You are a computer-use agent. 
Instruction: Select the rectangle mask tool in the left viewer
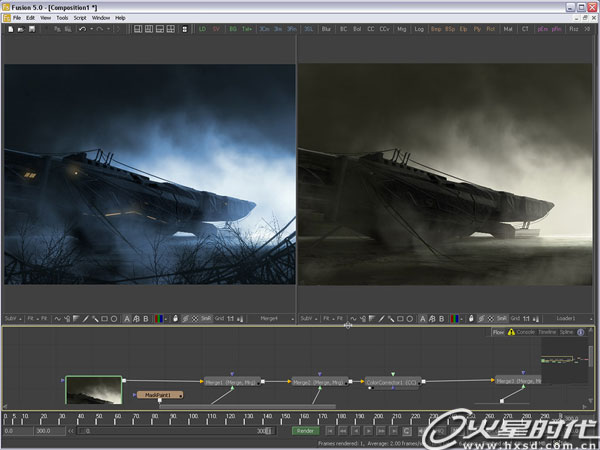tap(104, 318)
